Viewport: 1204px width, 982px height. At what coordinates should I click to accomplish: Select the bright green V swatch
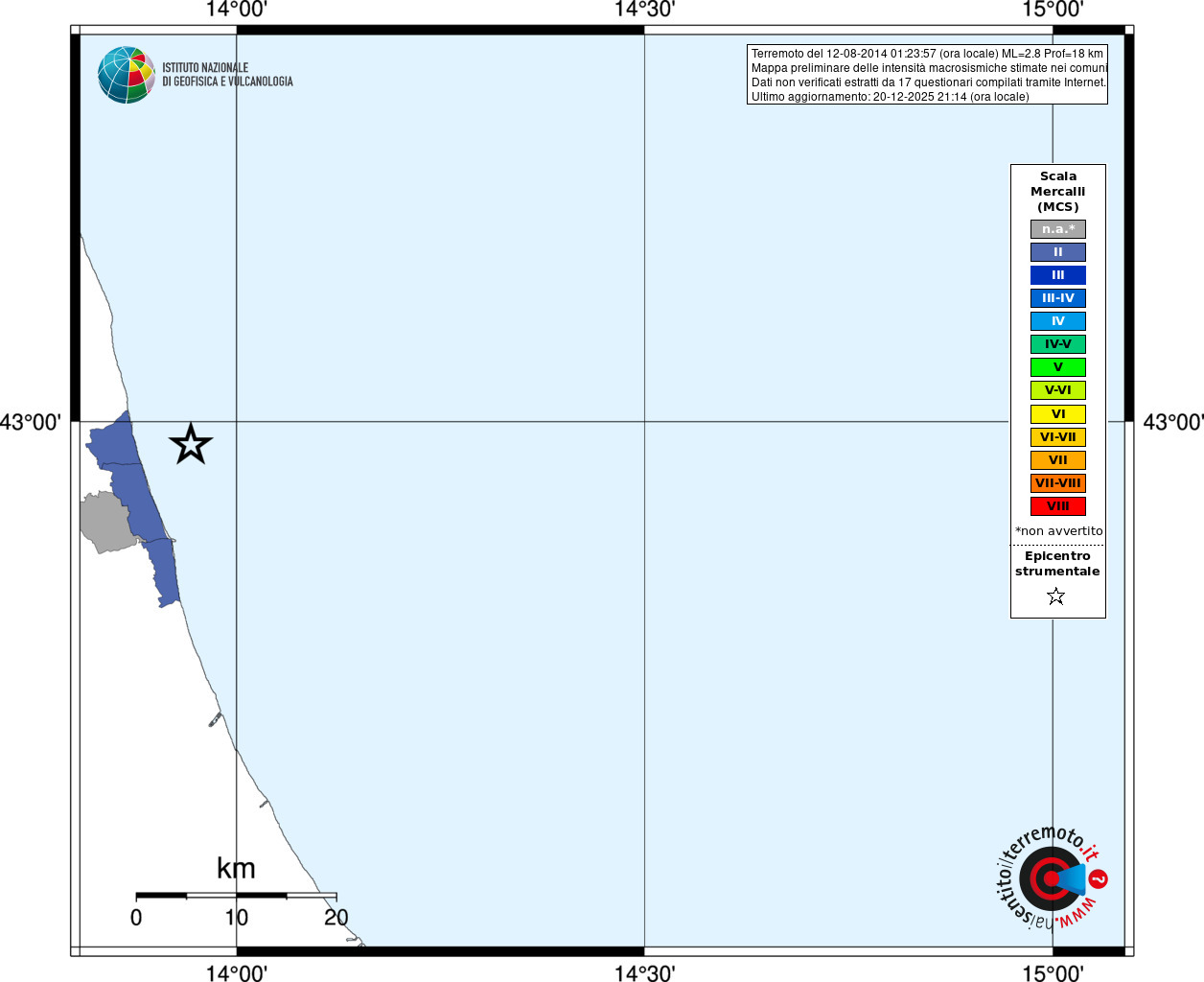[1058, 367]
